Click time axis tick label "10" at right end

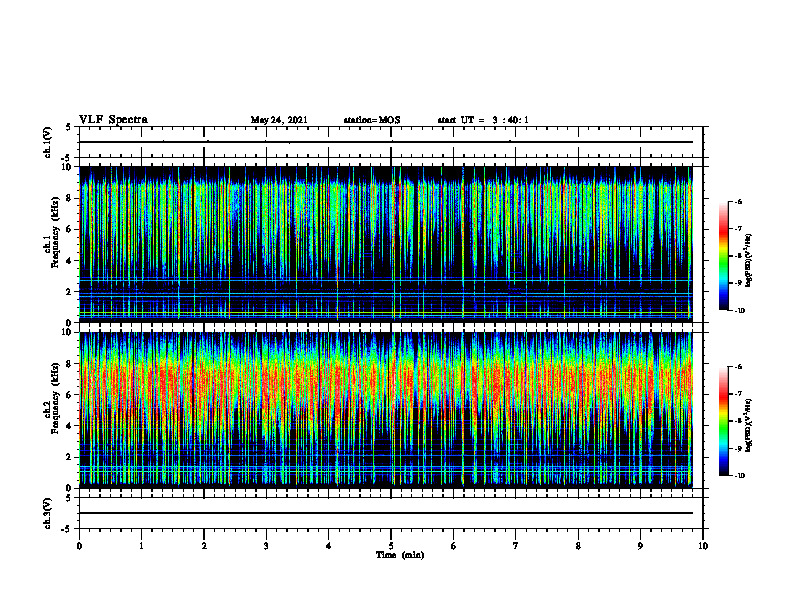pos(703,546)
